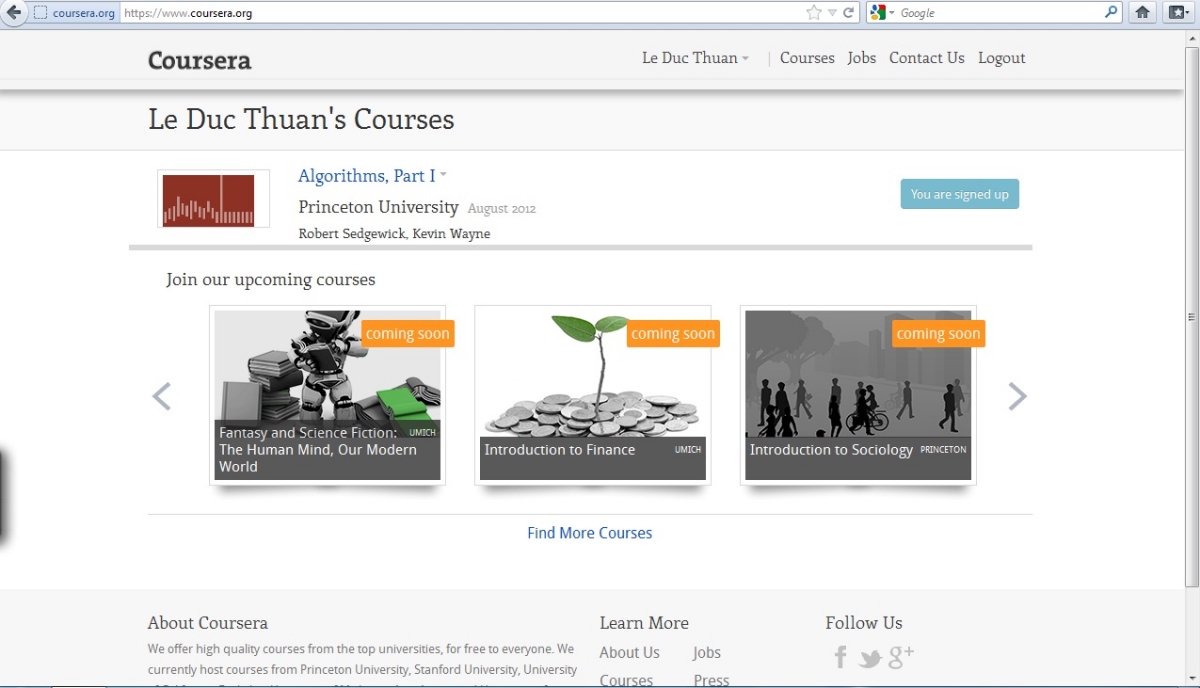
Task: Open the Introduction to Finance course card
Action: 593,395
